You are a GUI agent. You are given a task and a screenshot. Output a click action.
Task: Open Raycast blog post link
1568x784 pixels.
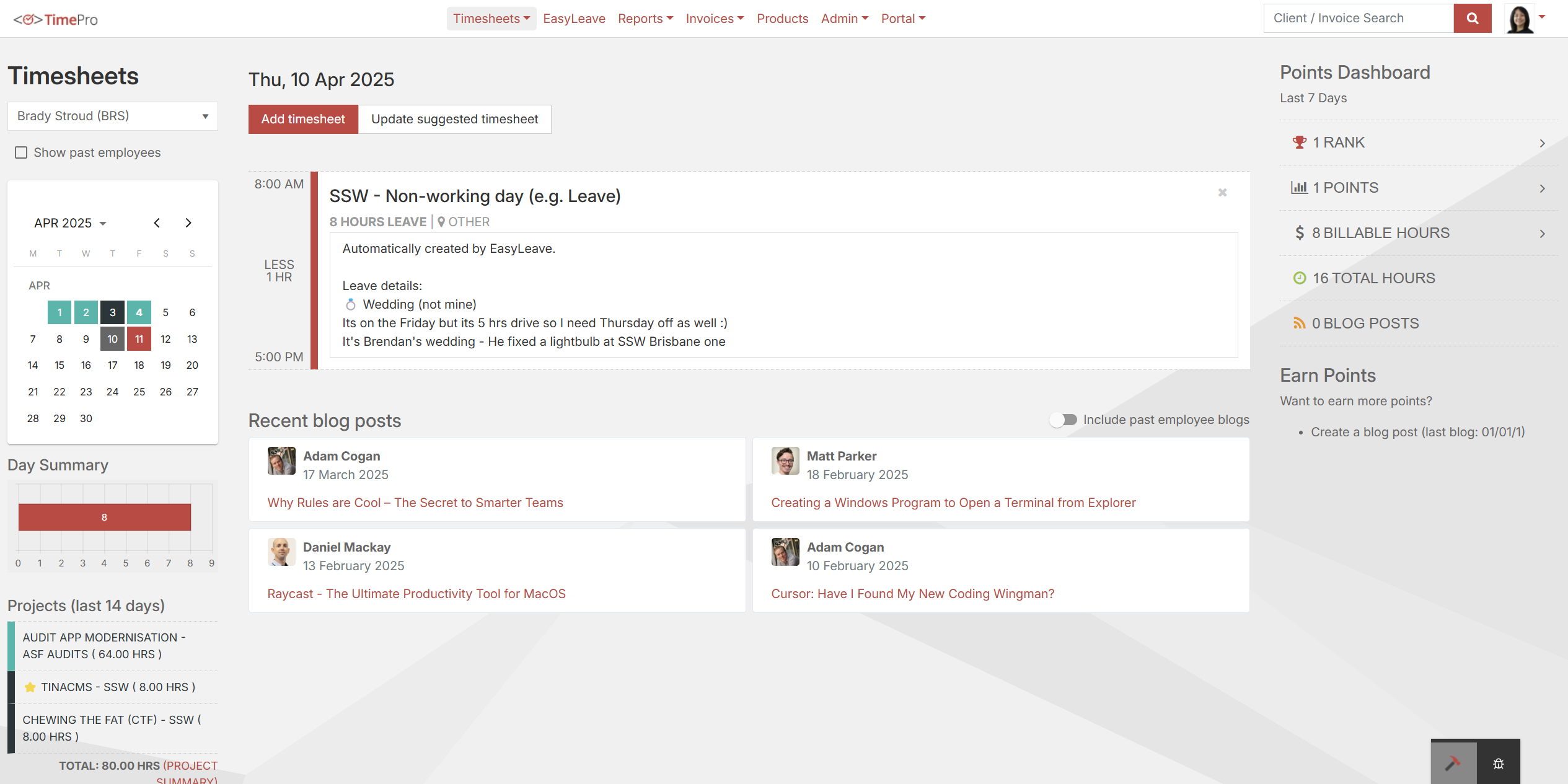click(416, 594)
